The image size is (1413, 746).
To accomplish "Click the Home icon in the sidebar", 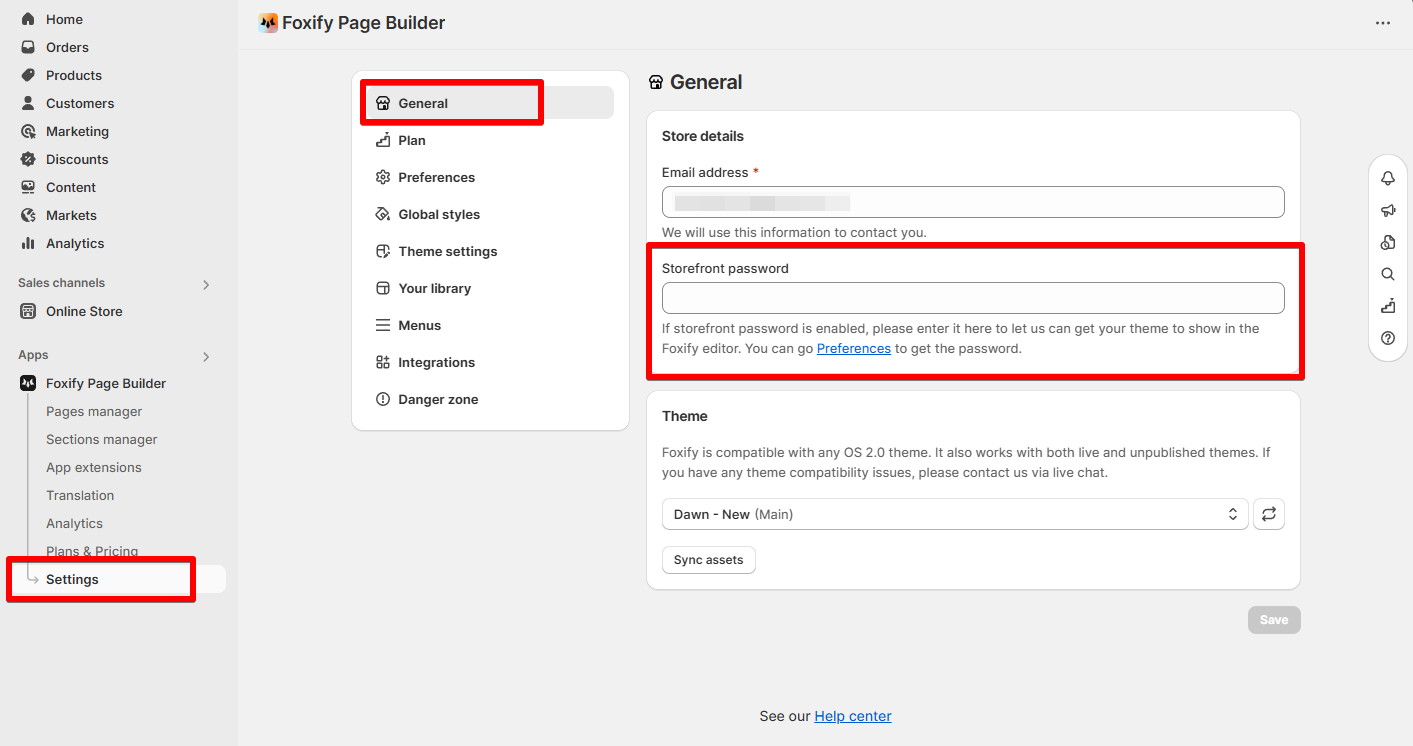I will pos(28,19).
